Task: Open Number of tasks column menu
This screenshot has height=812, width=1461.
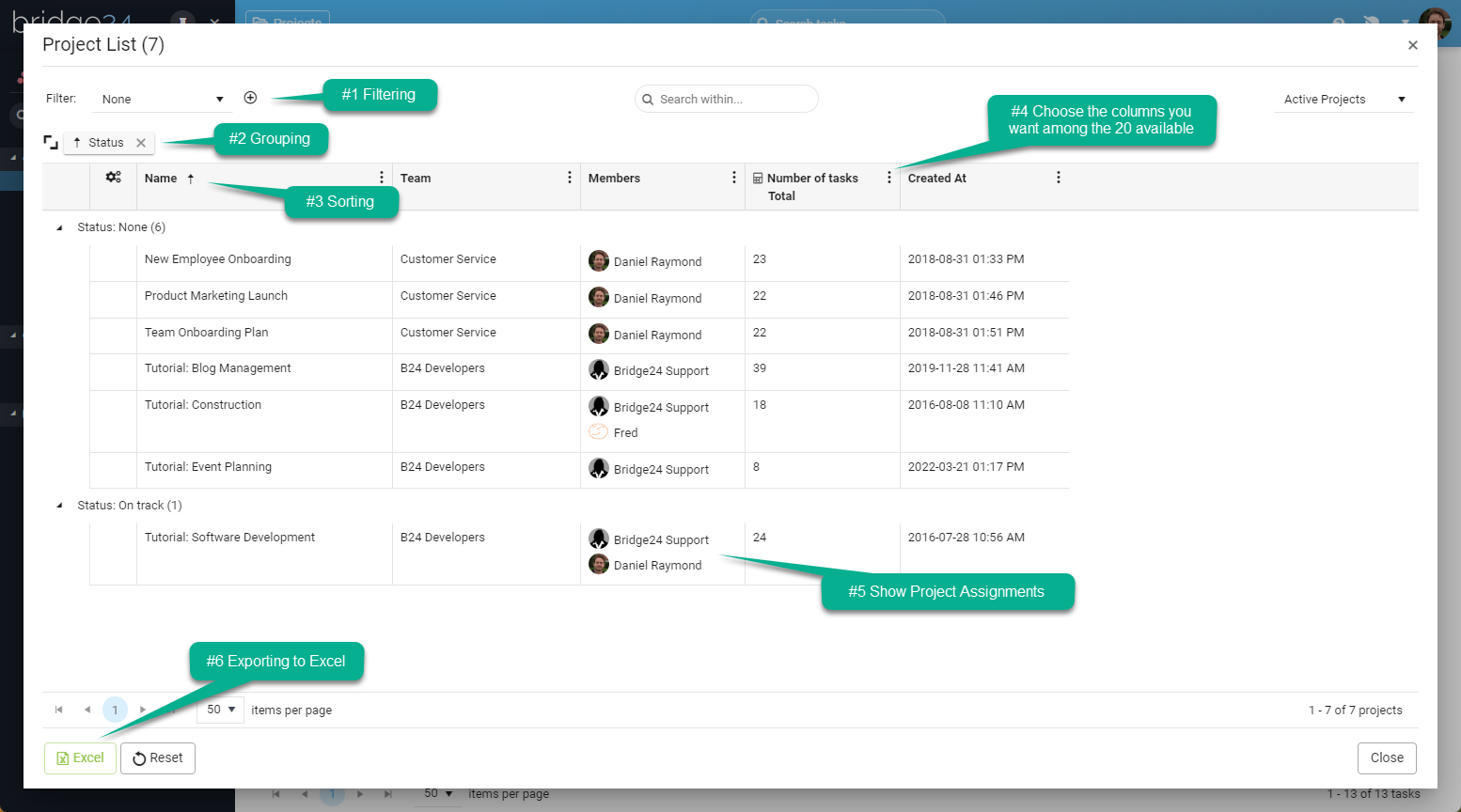Action: point(888,178)
